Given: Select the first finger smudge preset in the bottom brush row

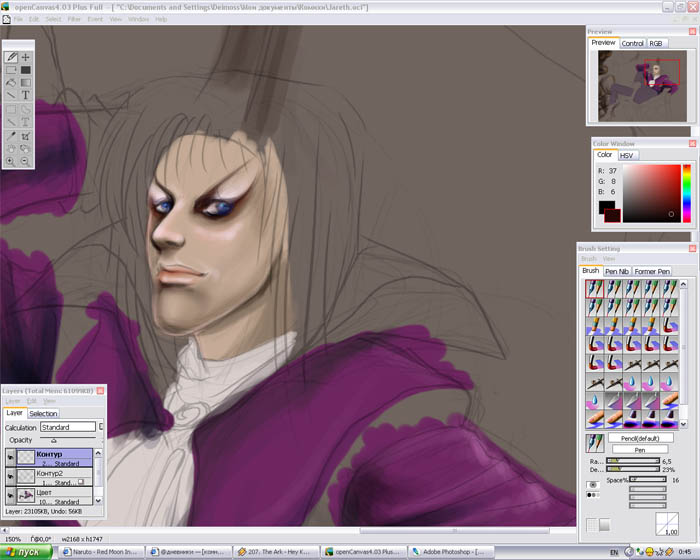Looking at the screenshot, I should [594, 419].
